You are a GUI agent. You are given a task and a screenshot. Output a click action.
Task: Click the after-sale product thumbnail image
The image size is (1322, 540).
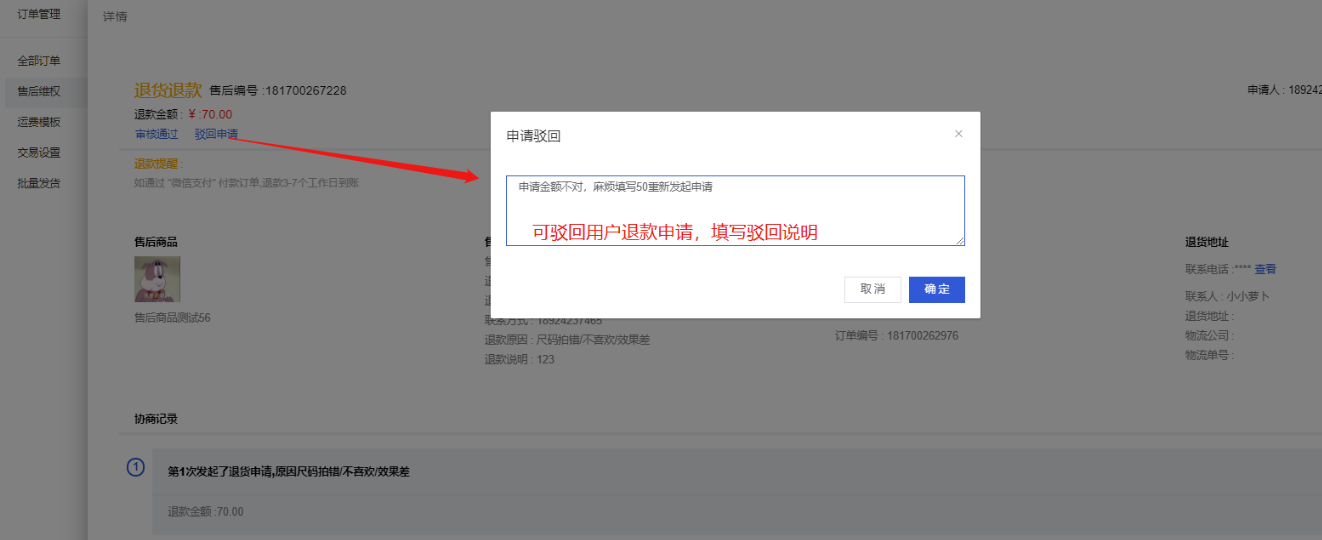[x=157, y=279]
